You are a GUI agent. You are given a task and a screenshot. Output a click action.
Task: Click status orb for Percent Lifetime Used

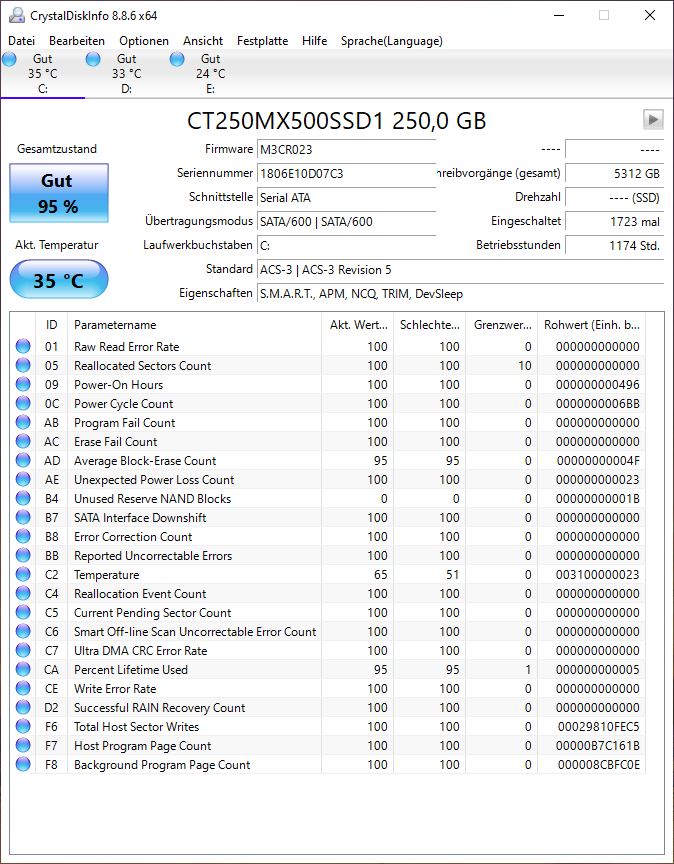23,669
